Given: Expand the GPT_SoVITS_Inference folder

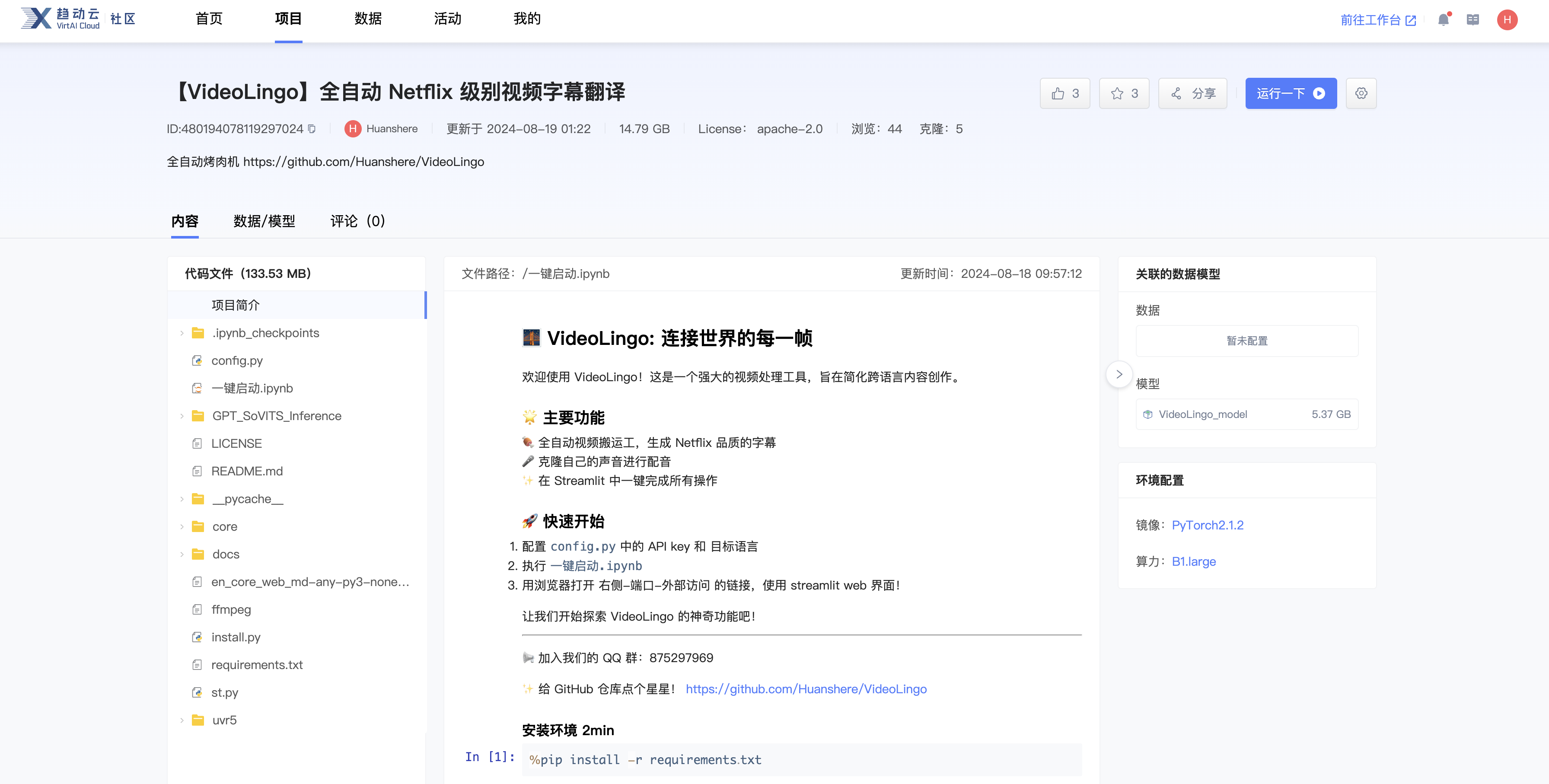Looking at the screenshot, I should 182,416.
